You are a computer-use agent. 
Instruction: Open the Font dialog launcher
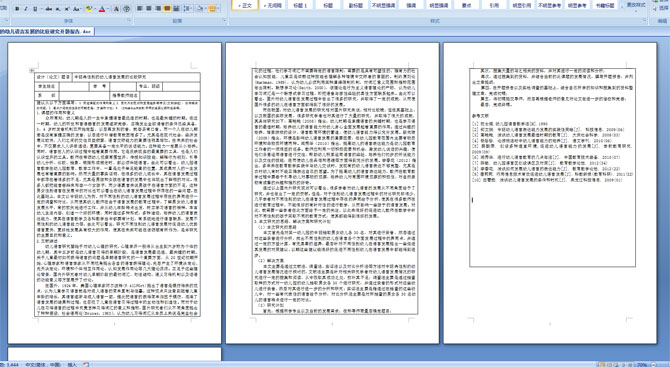click(x=129, y=20)
